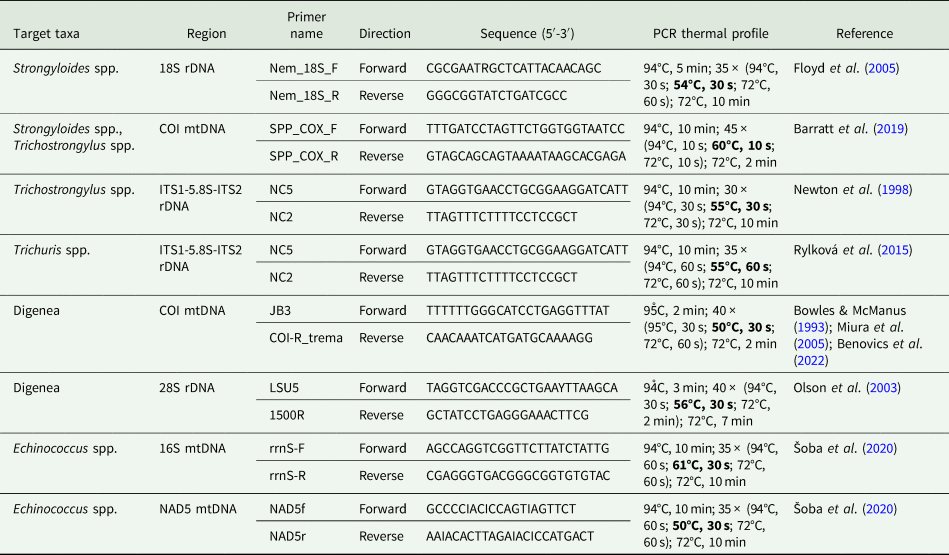Click the LSU5 forward primer sequence text
Screen dimensions: 949x555
coord(522,388)
